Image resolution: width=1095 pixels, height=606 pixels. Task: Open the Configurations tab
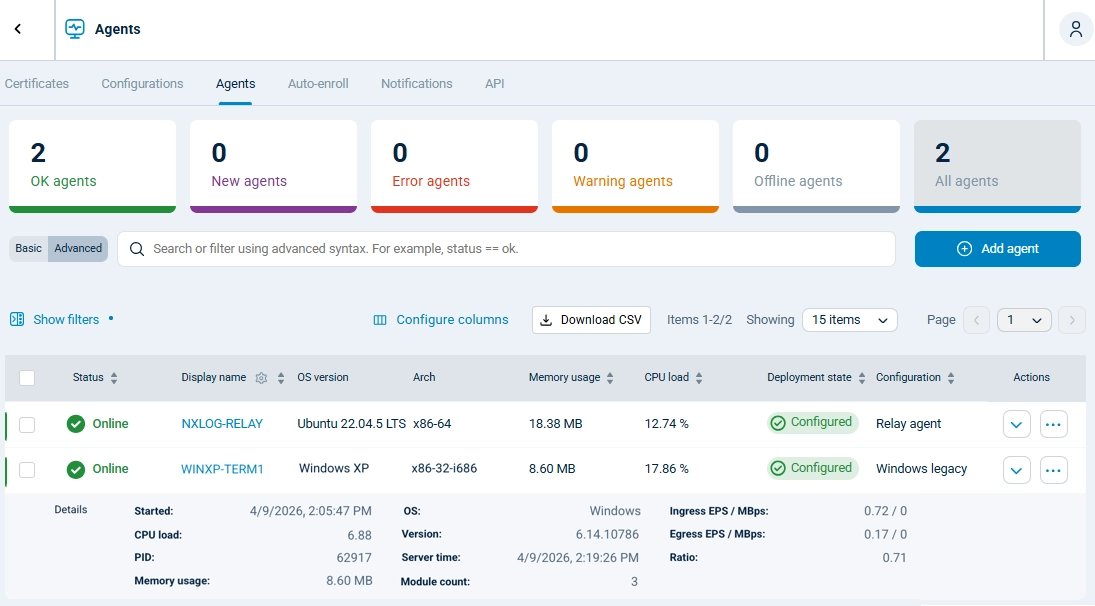coord(142,84)
